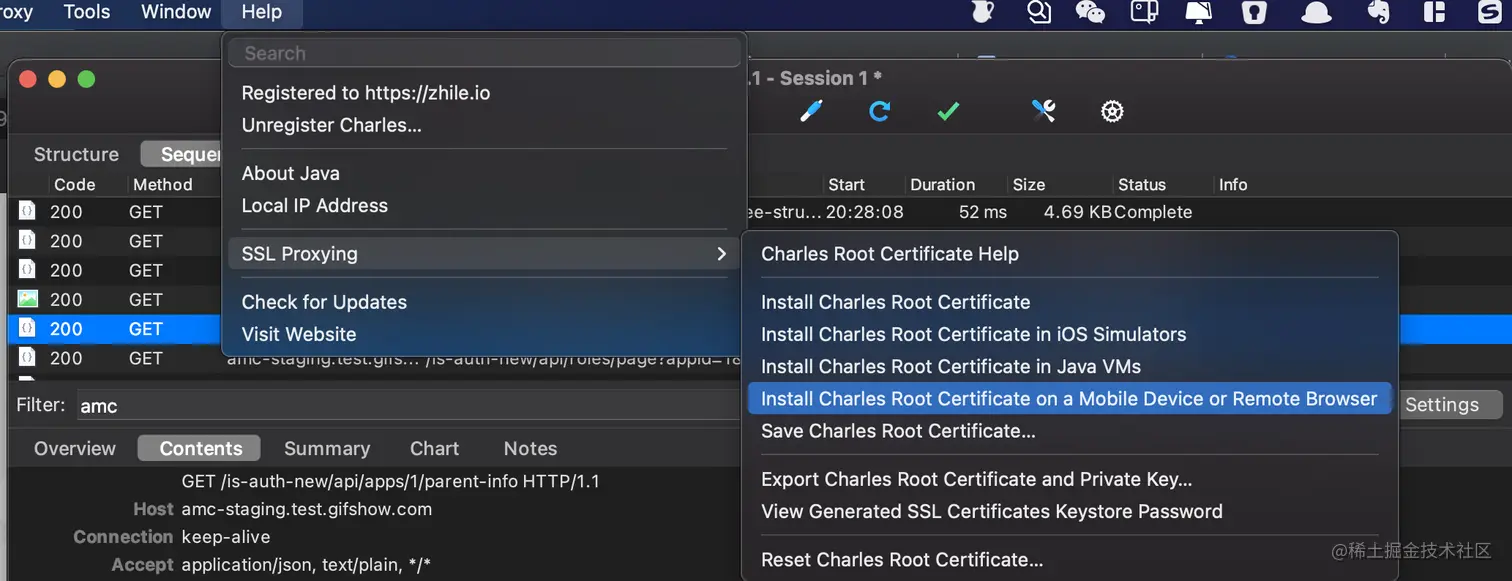Click the 4.69 KB size value
Image resolution: width=1512 pixels, height=581 pixels.
[1078, 212]
